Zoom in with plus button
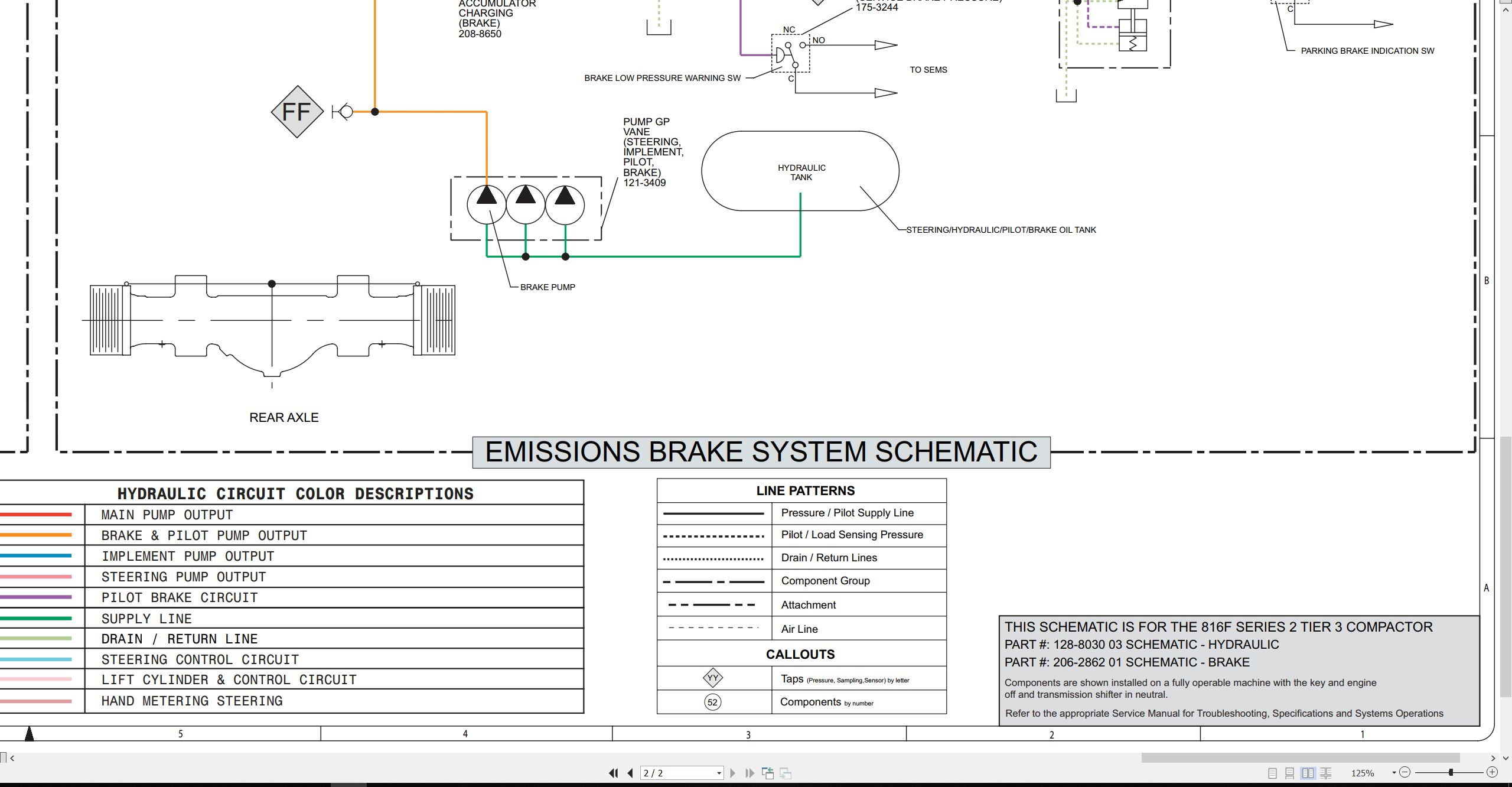 coord(1492,772)
